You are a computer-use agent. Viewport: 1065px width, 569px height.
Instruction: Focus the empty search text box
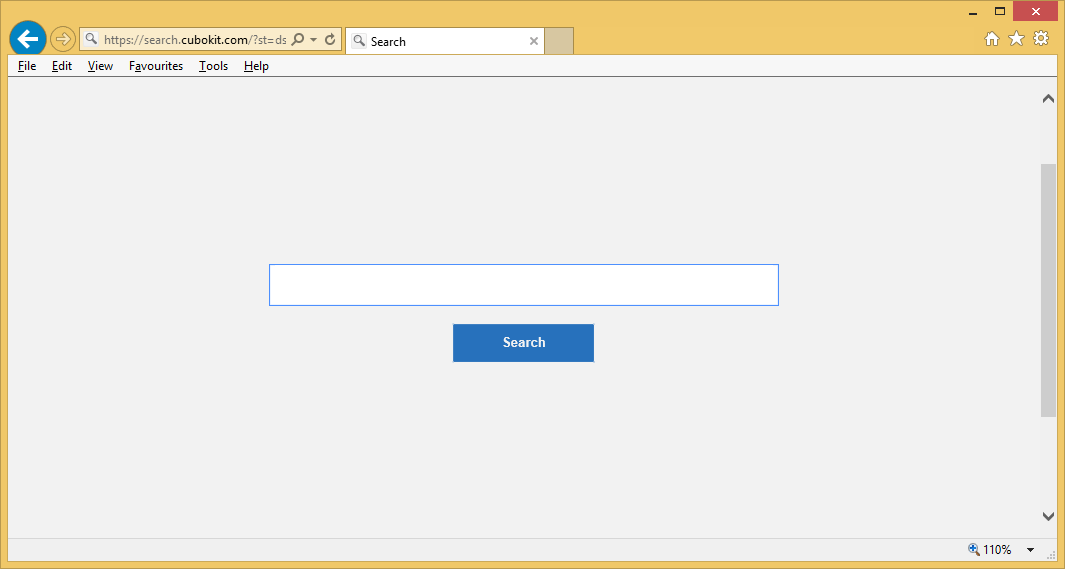(523, 285)
